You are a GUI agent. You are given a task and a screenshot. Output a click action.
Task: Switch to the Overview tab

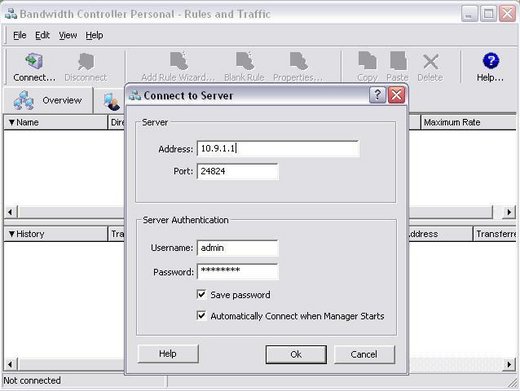pyautogui.click(x=48, y=100)
